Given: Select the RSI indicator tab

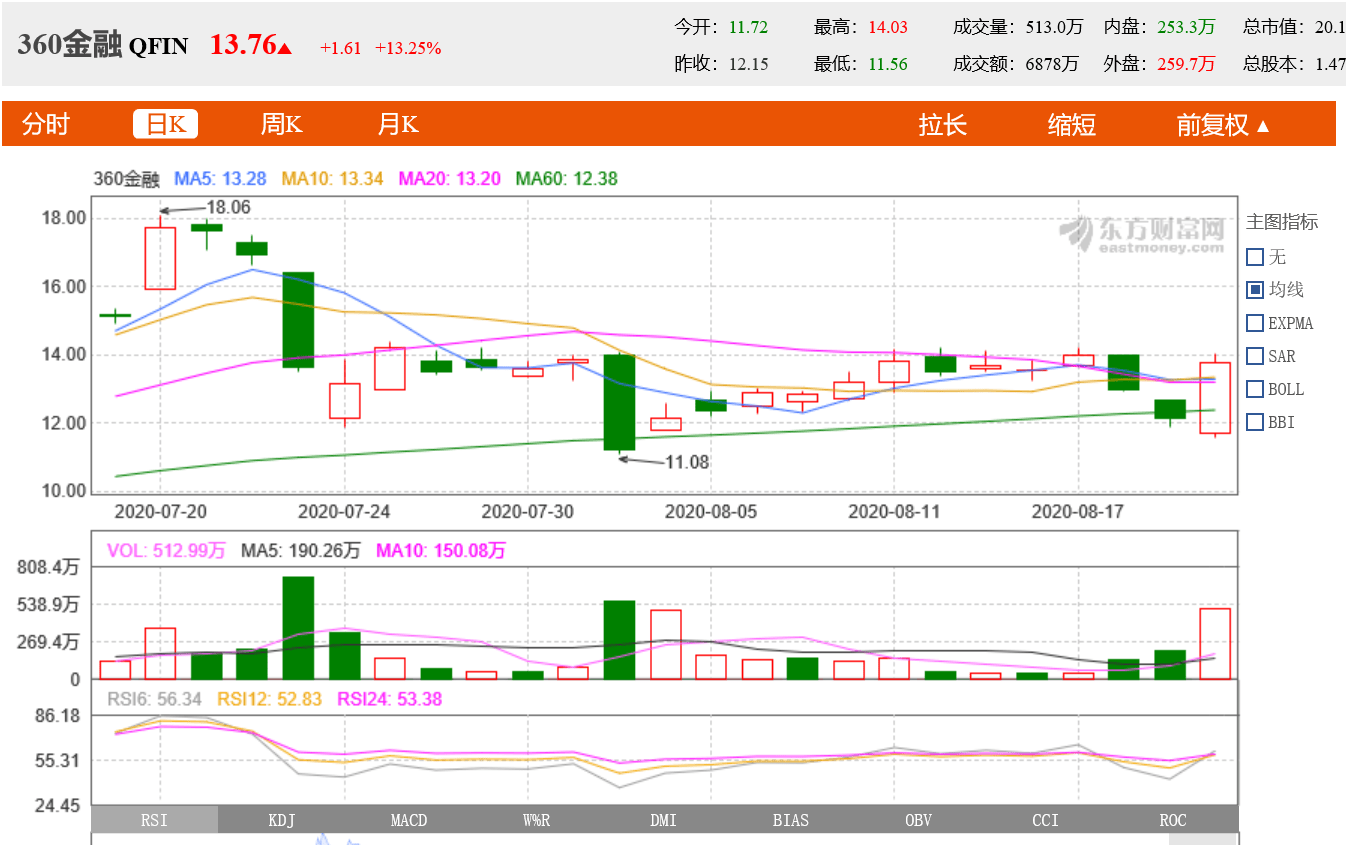Looking at the screenshot, I should point(154,820).
